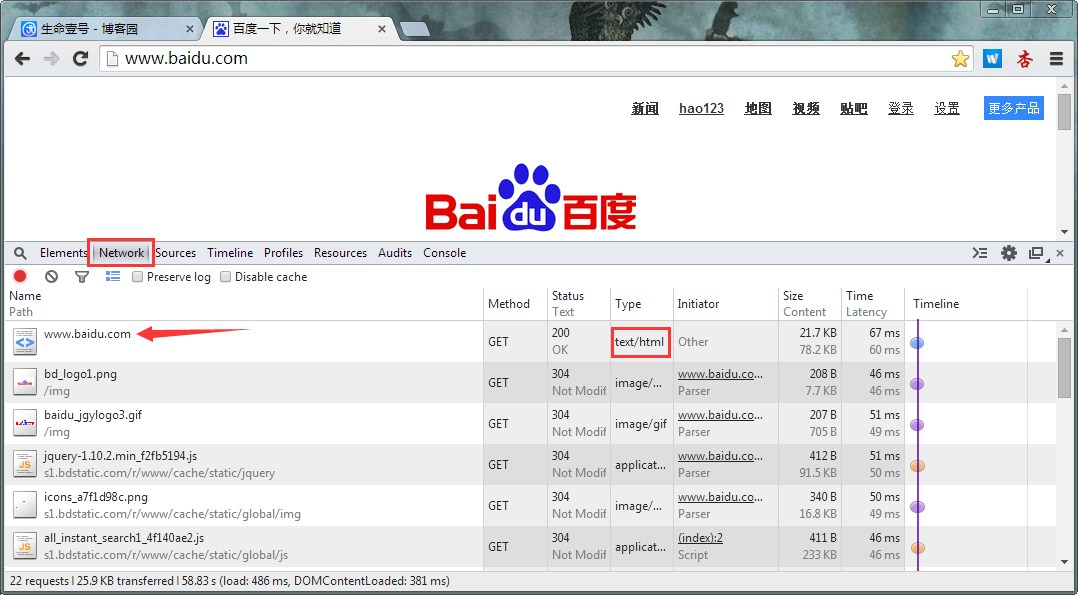The image size is (1078, 595).
Task: Sort by the Initiator column header
Action: tap(725, 303)
